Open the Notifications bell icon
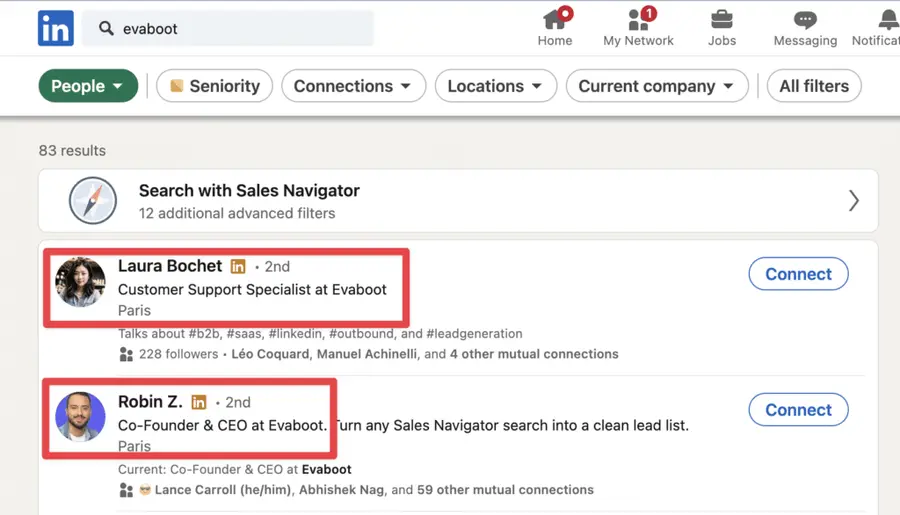 pos(889,20)
